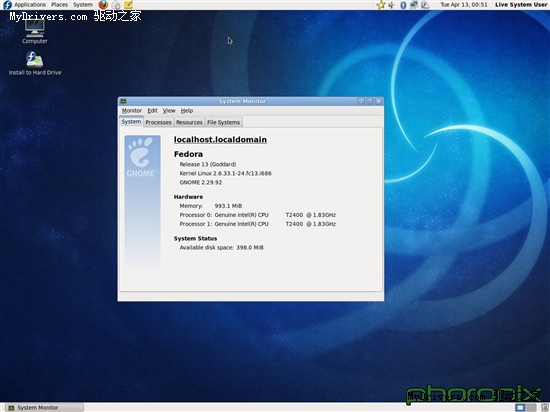
Task: Click the Kernel Linux 2.6.33.1-24.fc13.i686 line
Action: (x=226, y=173)
